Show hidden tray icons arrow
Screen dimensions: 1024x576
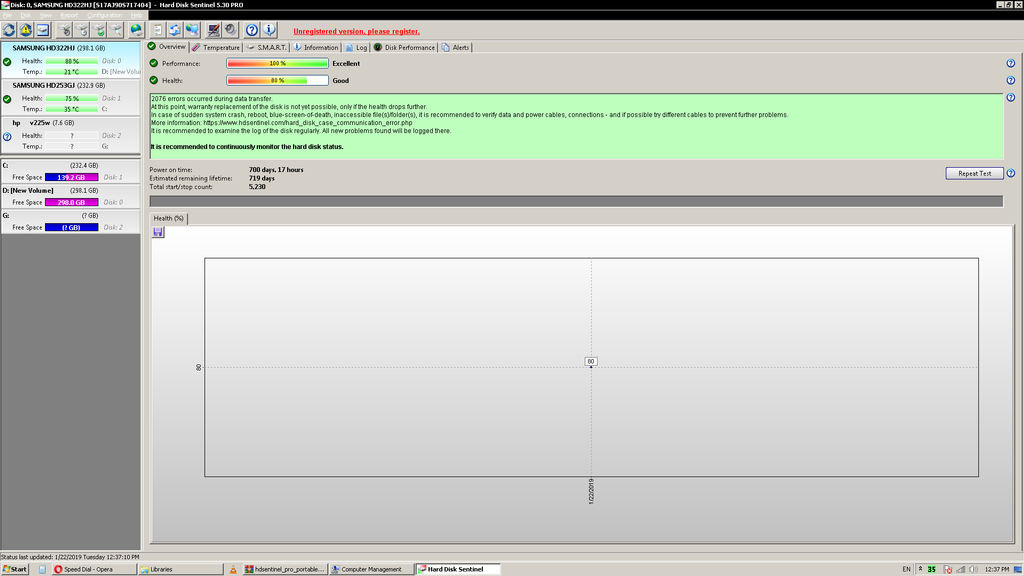tap(920, 569)
